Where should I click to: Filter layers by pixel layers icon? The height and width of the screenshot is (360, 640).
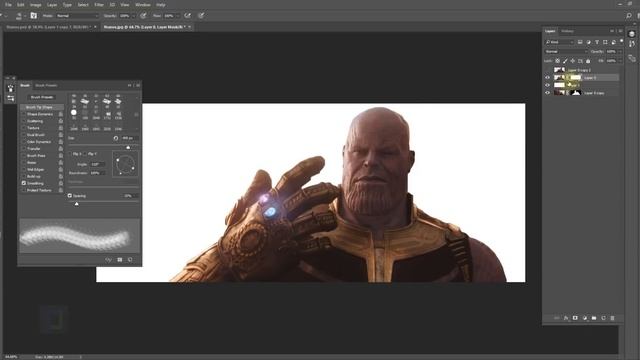[580, 42]
